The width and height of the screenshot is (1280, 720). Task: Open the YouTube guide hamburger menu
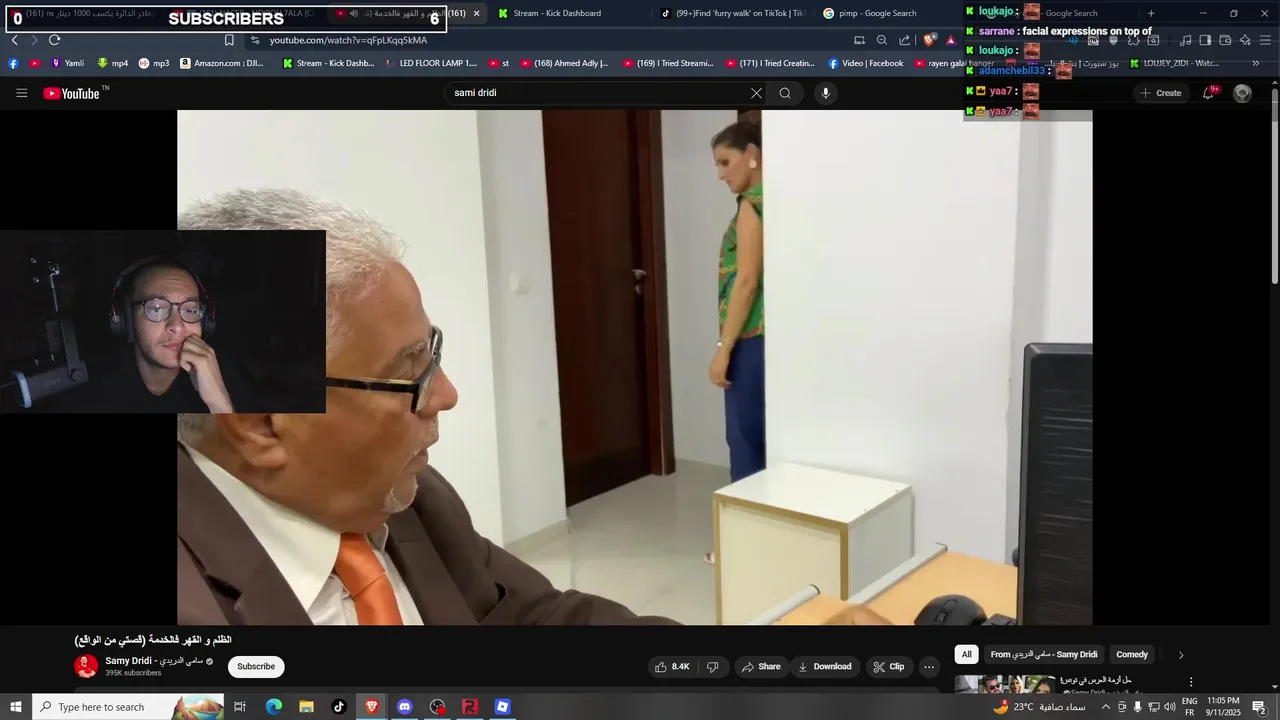(21, 93)
